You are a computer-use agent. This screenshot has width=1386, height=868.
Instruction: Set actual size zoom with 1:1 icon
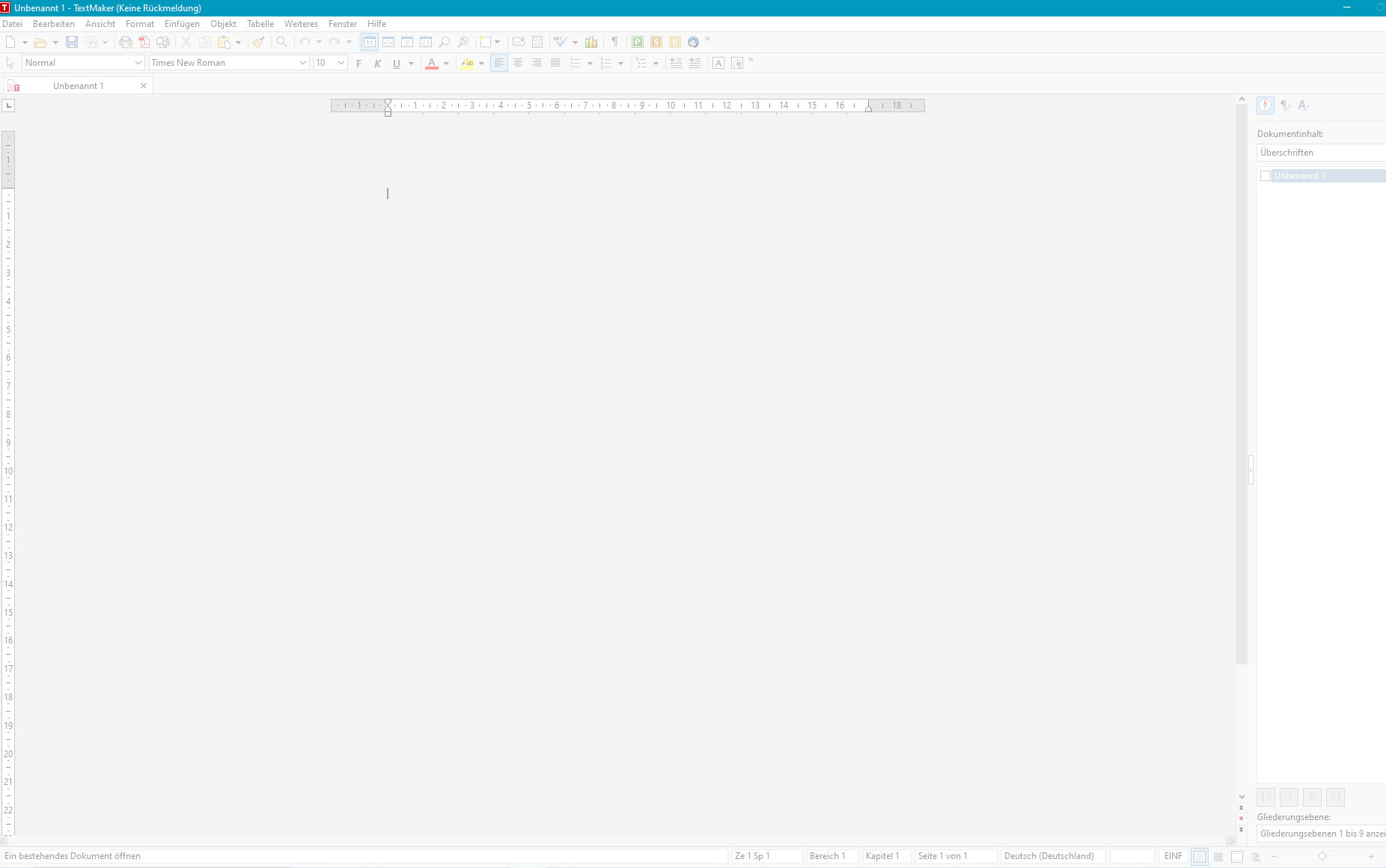pos(370,42)
